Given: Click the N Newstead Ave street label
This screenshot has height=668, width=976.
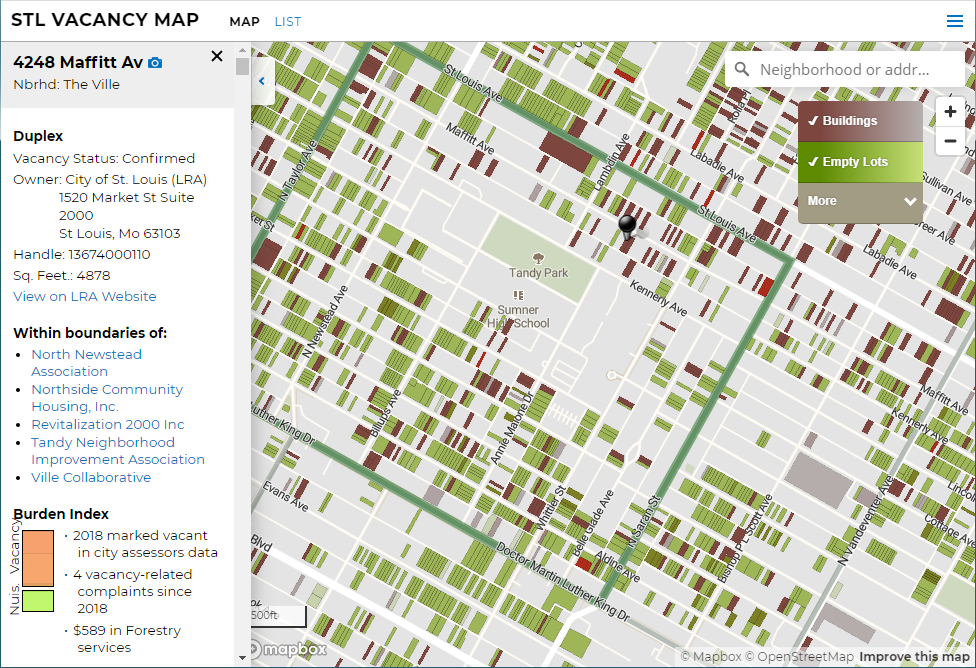Looking at the screenshot, I should (x=325, y=322).
